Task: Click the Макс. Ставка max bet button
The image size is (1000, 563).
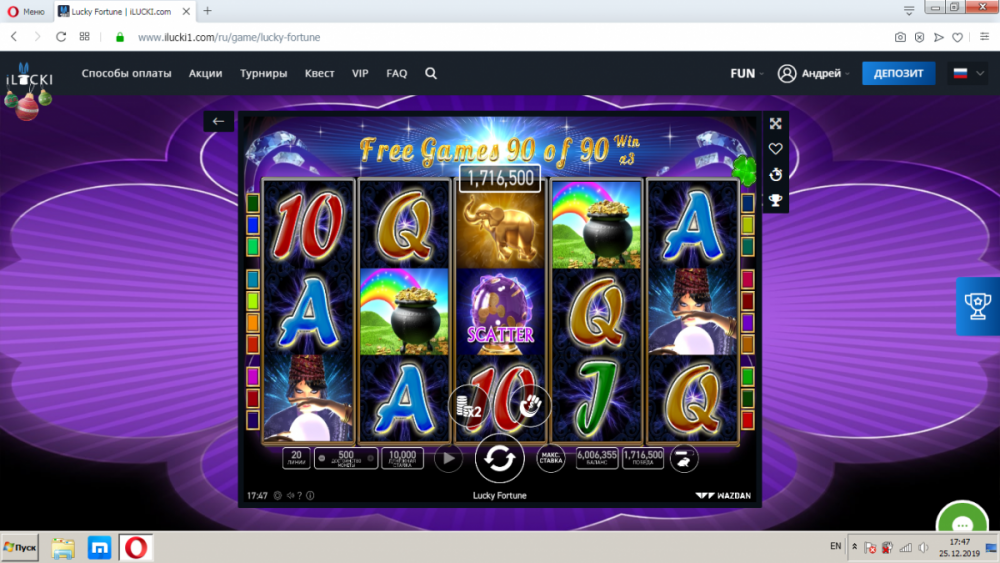Action: [550, 458]
